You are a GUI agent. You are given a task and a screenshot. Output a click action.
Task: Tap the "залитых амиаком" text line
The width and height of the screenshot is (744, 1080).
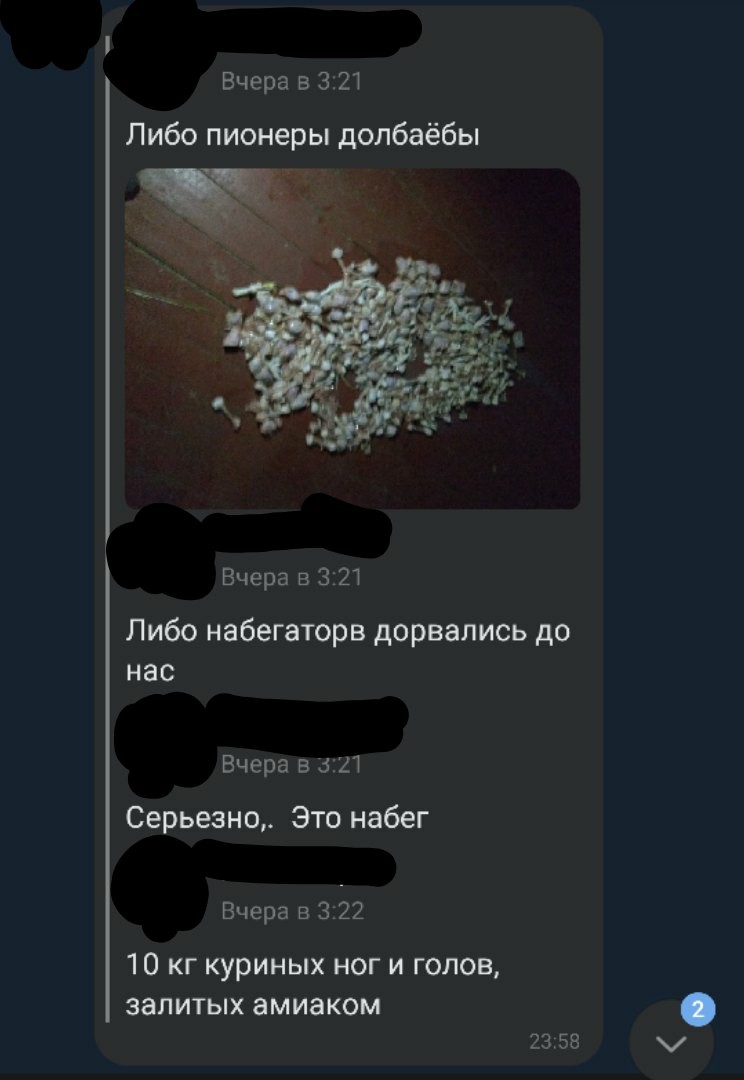[253, 1004]
